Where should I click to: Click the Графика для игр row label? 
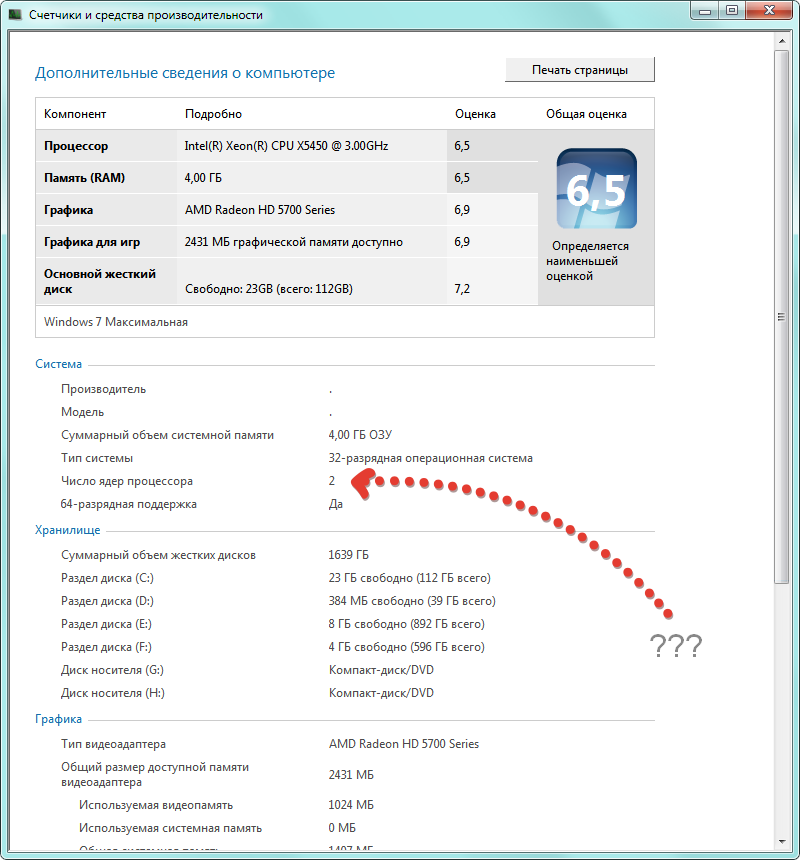(92, 242)
